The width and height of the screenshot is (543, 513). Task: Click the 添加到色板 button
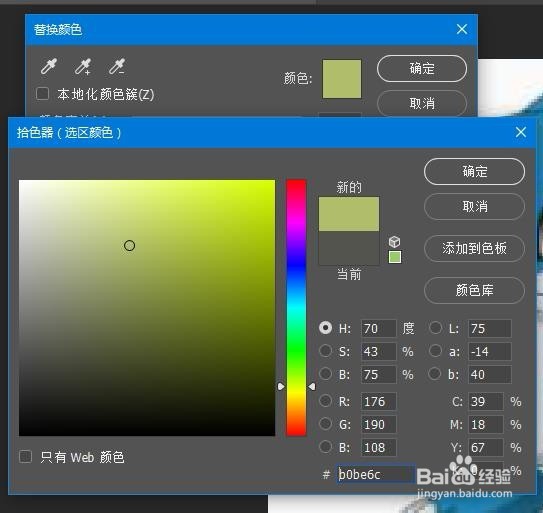(x=474, y=248)
